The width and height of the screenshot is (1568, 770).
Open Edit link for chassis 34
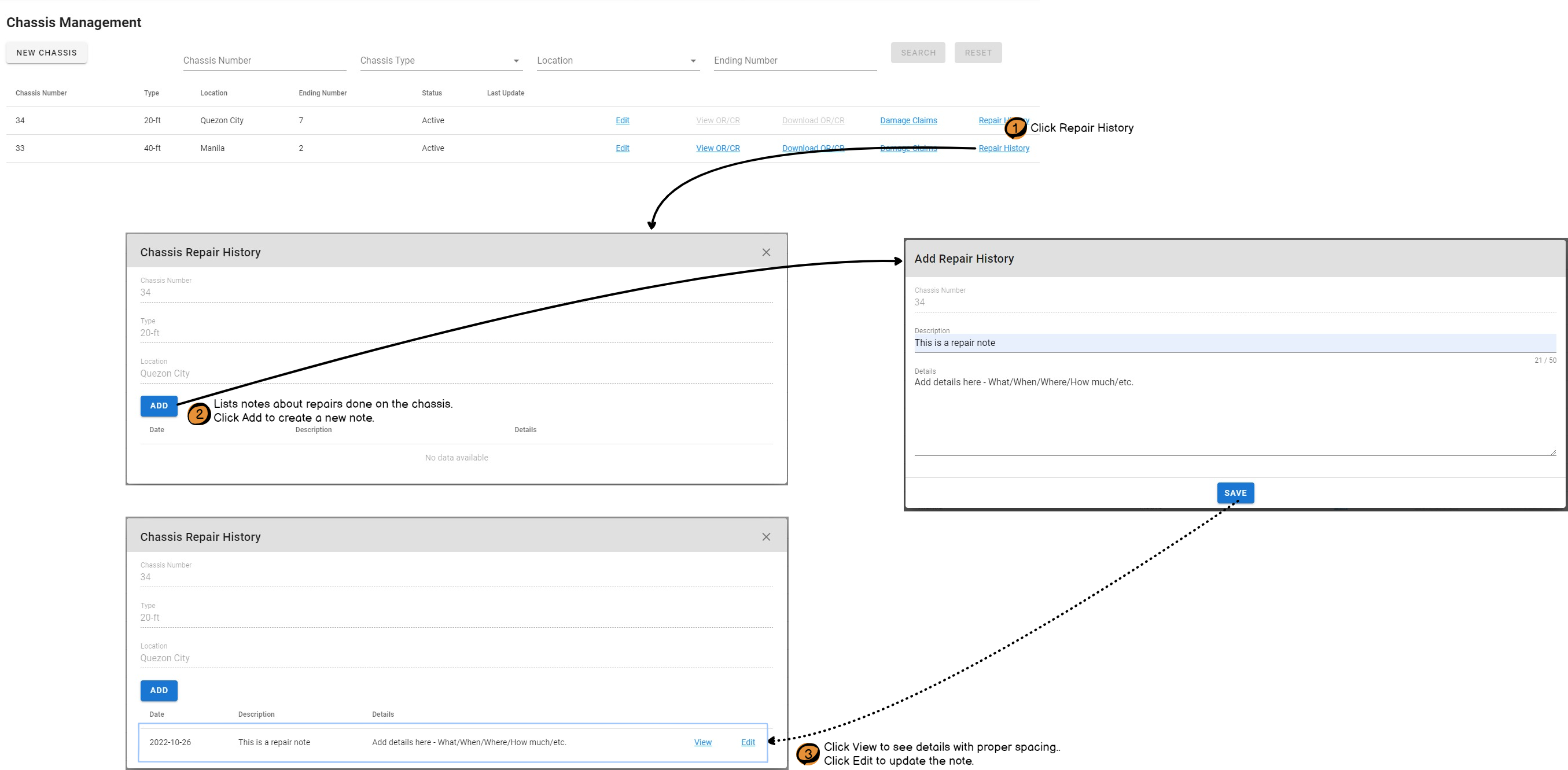[x=622, y=120]
